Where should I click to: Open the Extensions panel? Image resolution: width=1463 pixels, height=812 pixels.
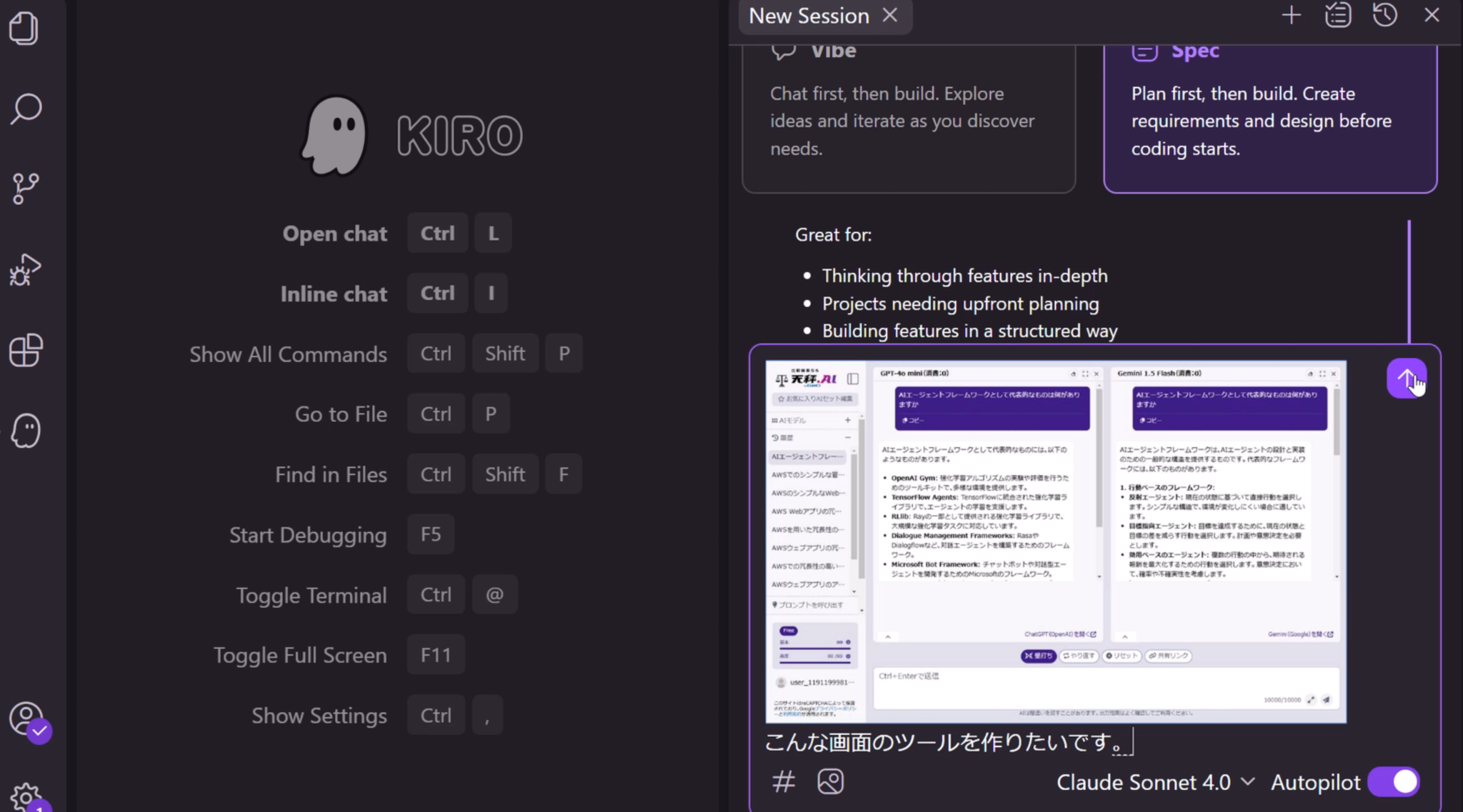tap(26, 351)
